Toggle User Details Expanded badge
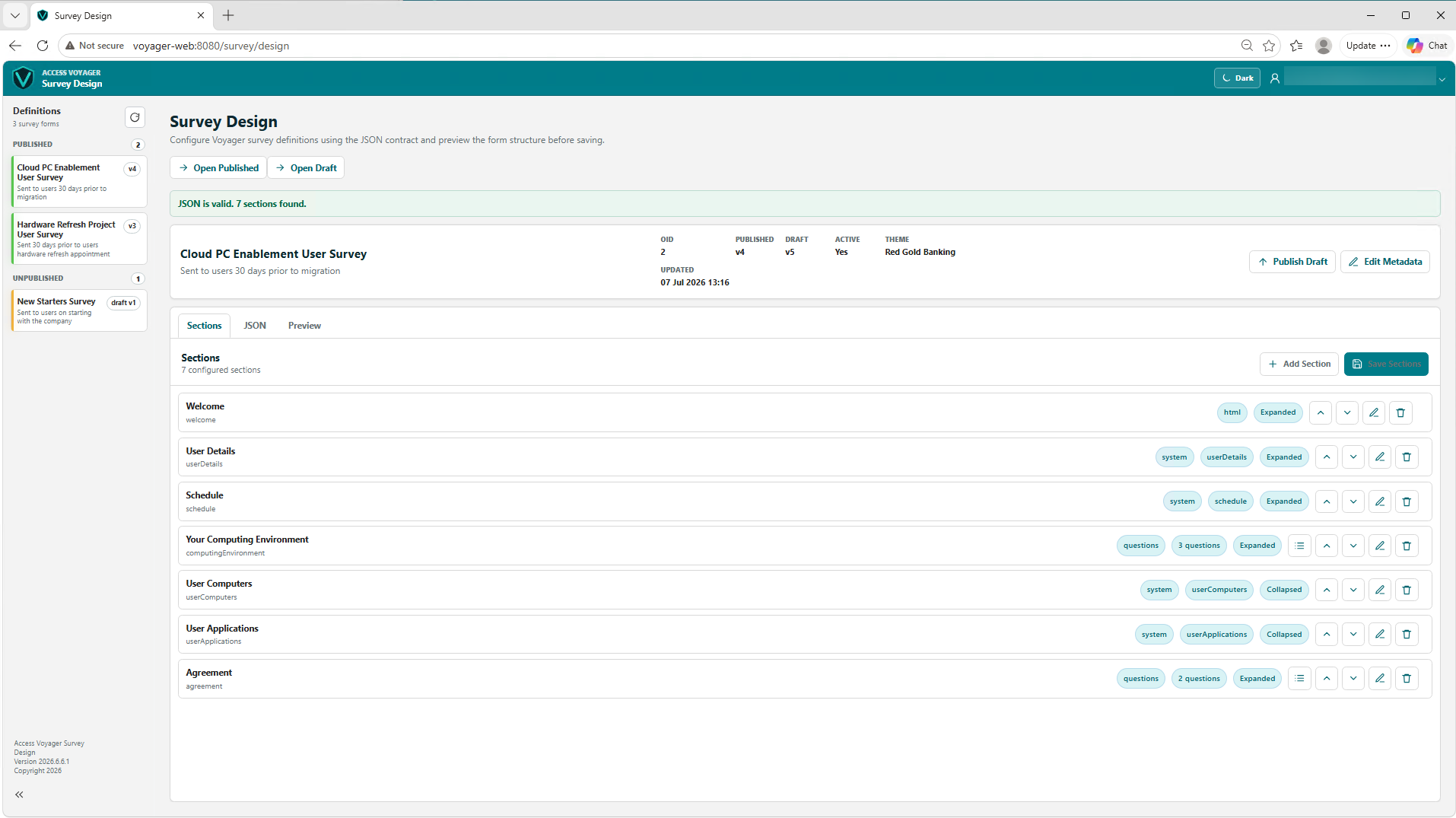 pyautogui.click(x=1284, y=457)
